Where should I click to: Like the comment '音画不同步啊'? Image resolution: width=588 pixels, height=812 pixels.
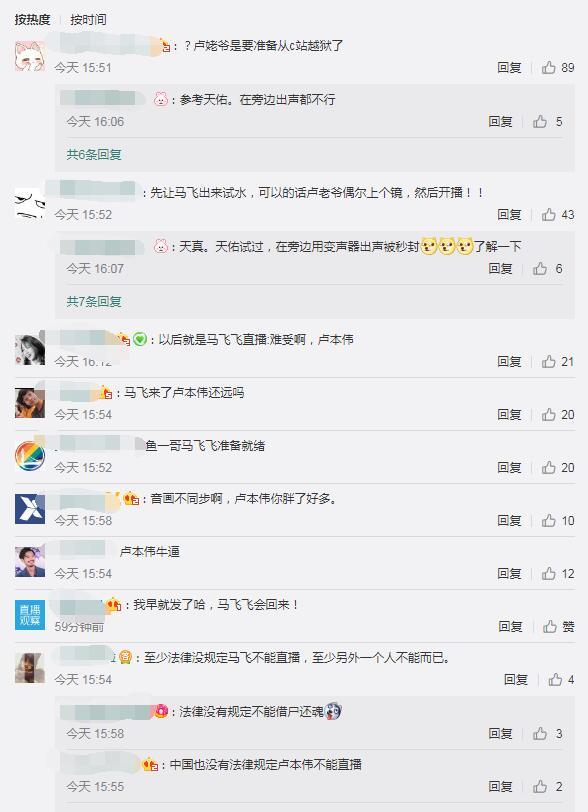549,520
